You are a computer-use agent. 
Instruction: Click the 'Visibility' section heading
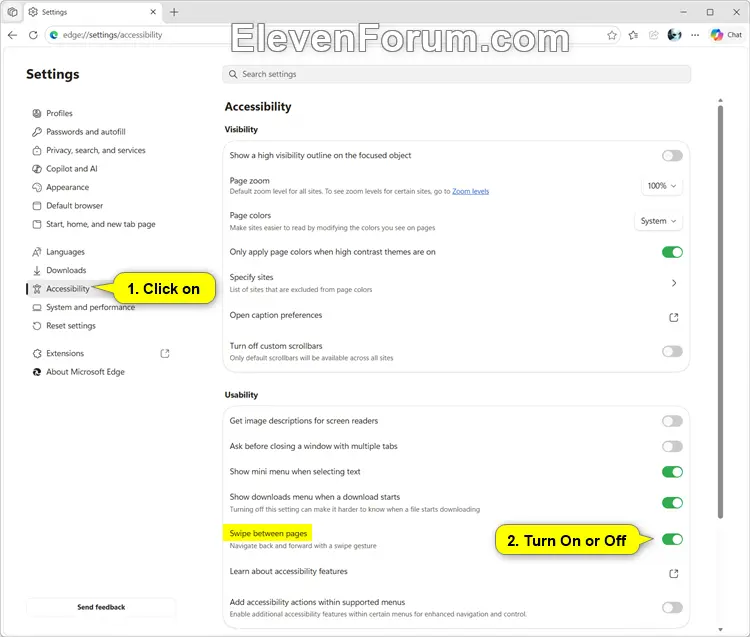241,130
